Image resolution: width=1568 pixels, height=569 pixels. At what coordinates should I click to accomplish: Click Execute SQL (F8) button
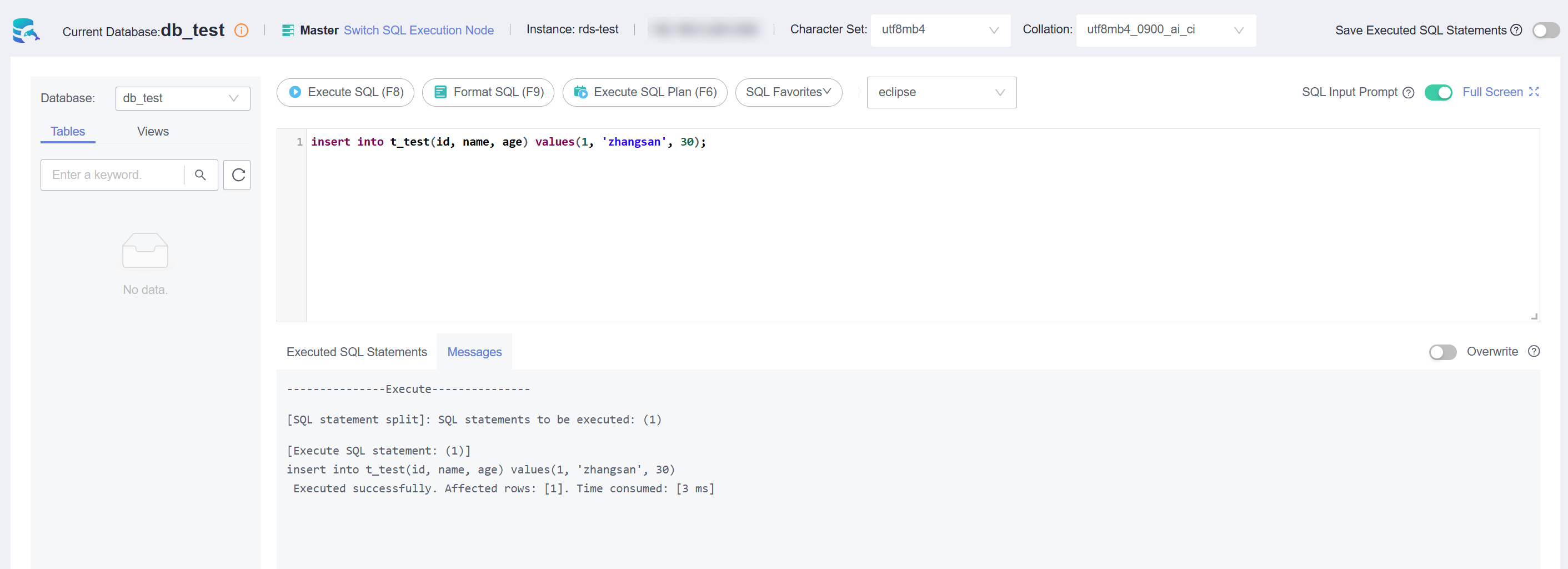(345, 93)
